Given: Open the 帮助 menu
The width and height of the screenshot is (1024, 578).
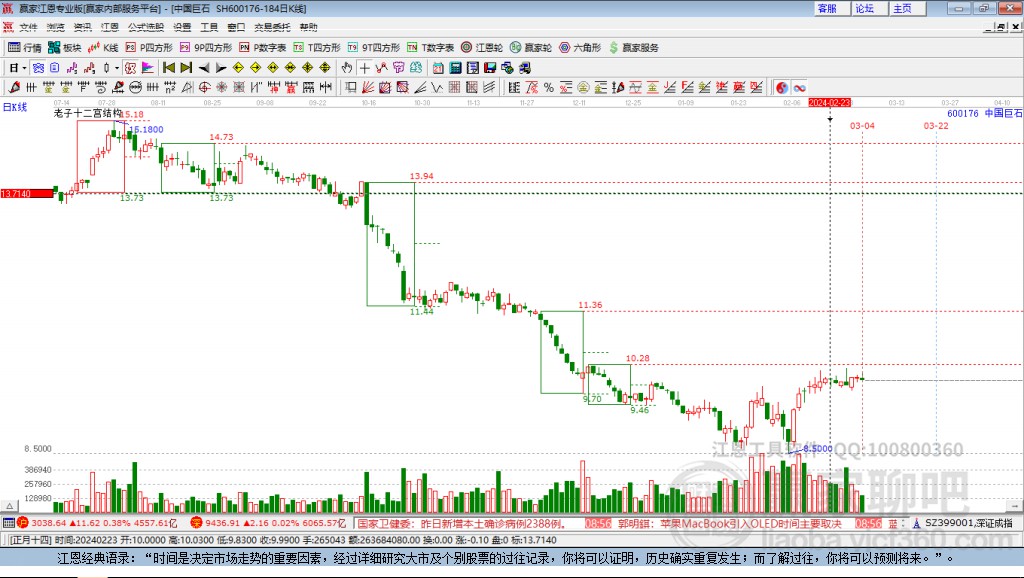Looking at the screenshot, I should [308, 27].
